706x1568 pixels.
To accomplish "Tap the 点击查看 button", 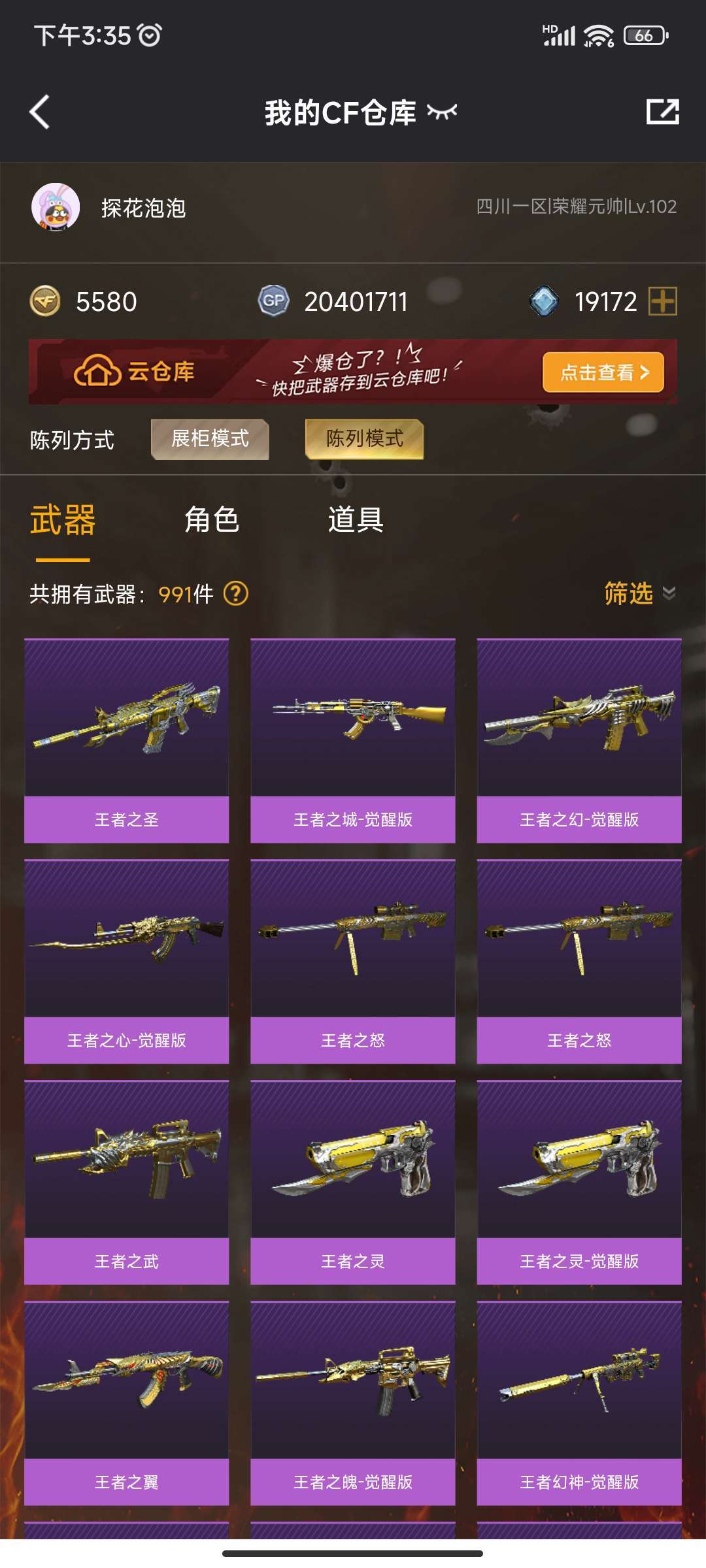I will coord(603,372).
